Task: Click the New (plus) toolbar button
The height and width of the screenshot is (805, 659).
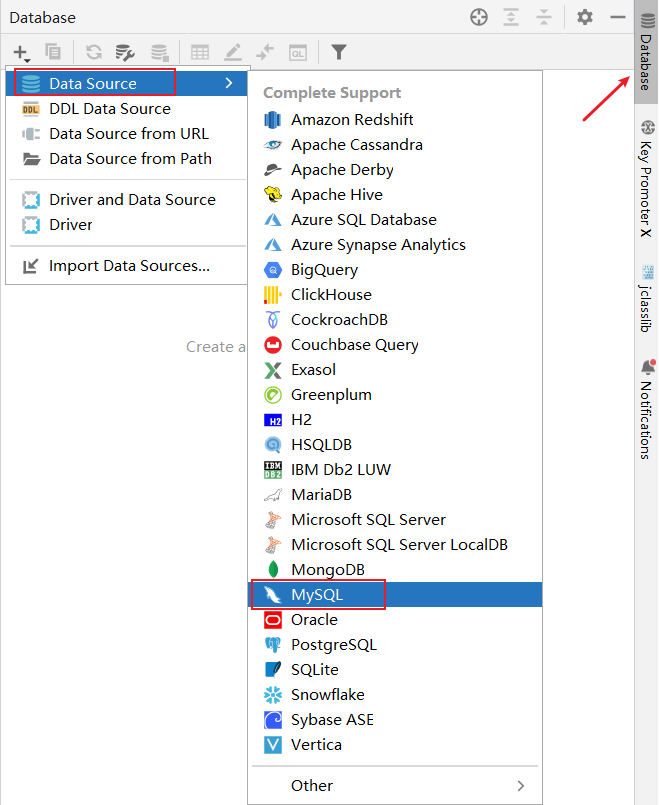Action: pos(20,52)
